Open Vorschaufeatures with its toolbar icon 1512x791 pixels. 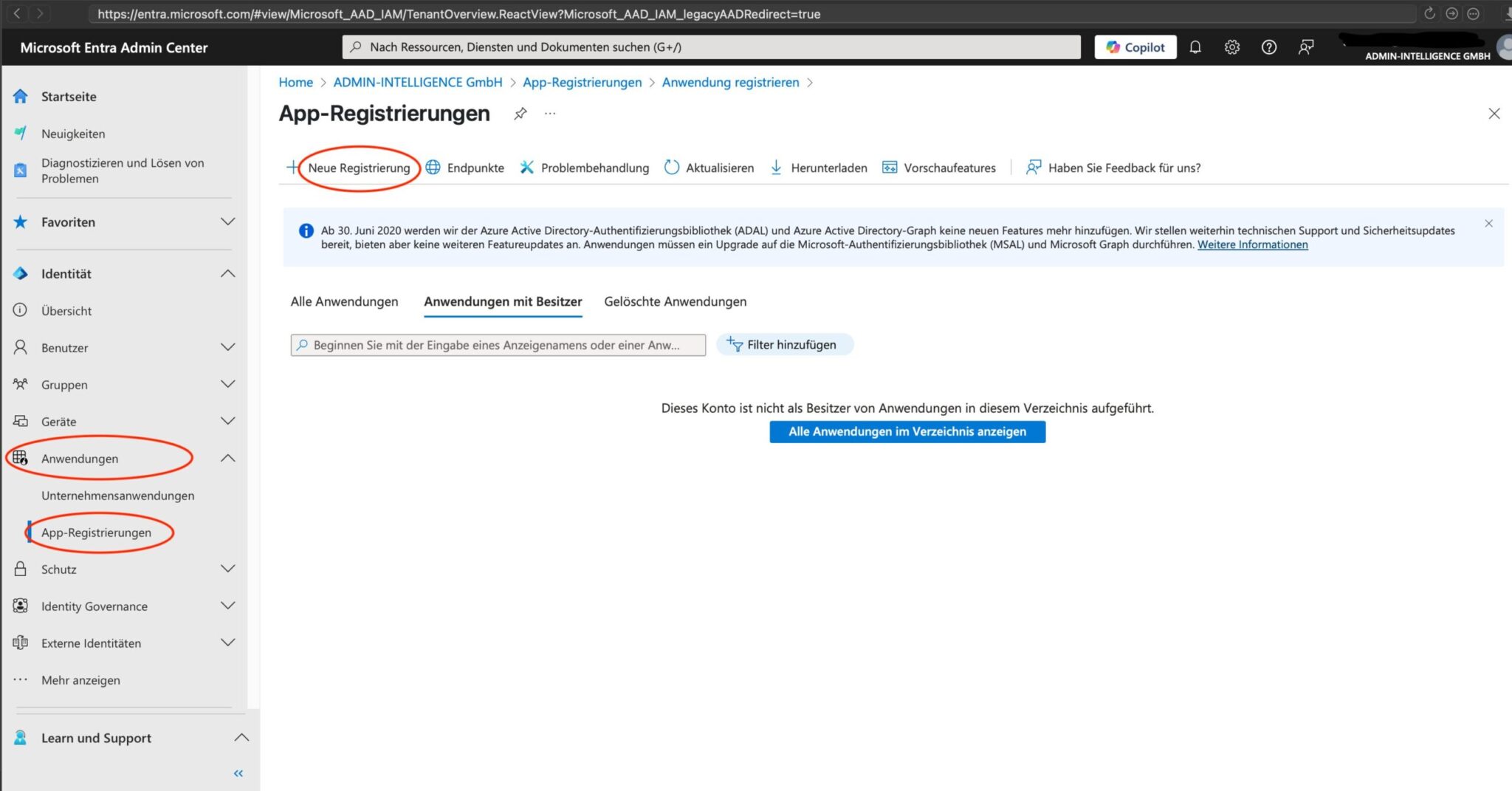890,168
